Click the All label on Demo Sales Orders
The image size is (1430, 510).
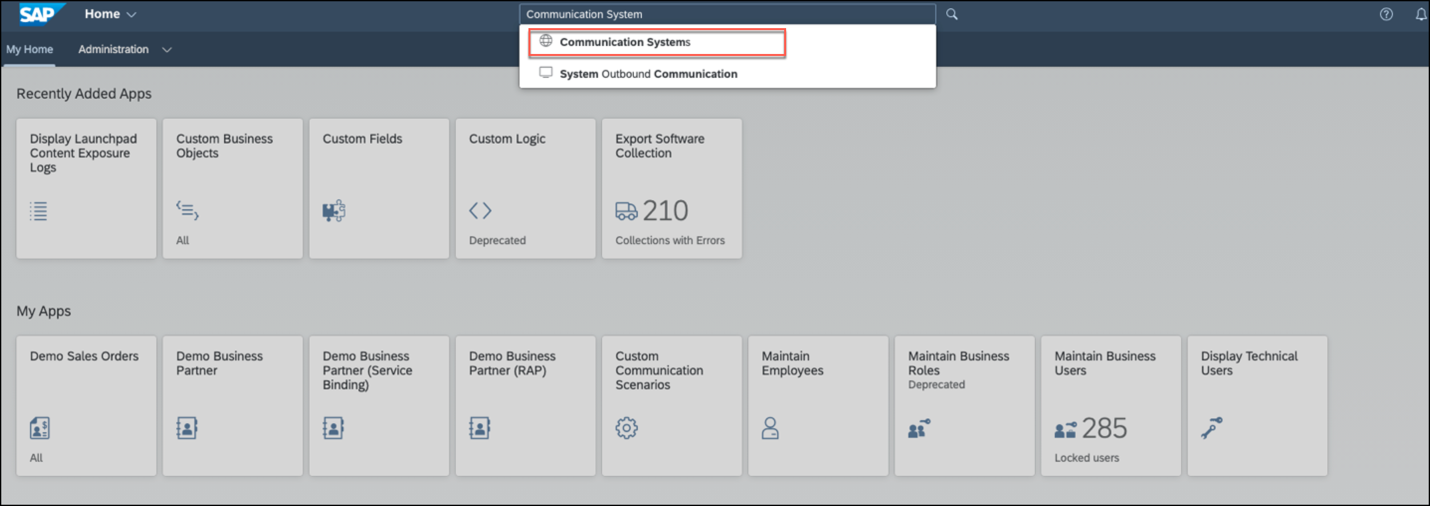click(x=36, y=458)
